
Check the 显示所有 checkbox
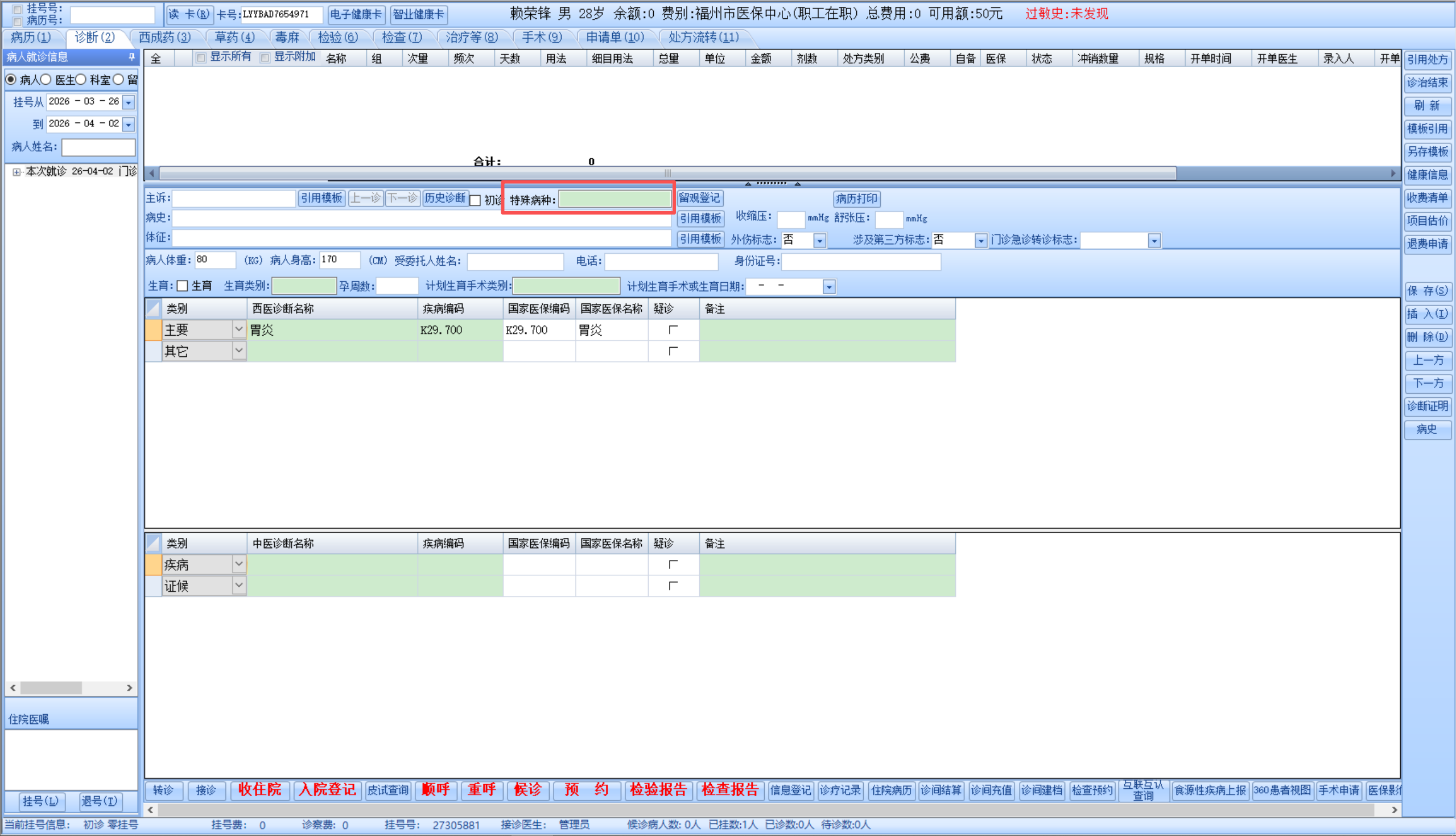click(201, 57)
